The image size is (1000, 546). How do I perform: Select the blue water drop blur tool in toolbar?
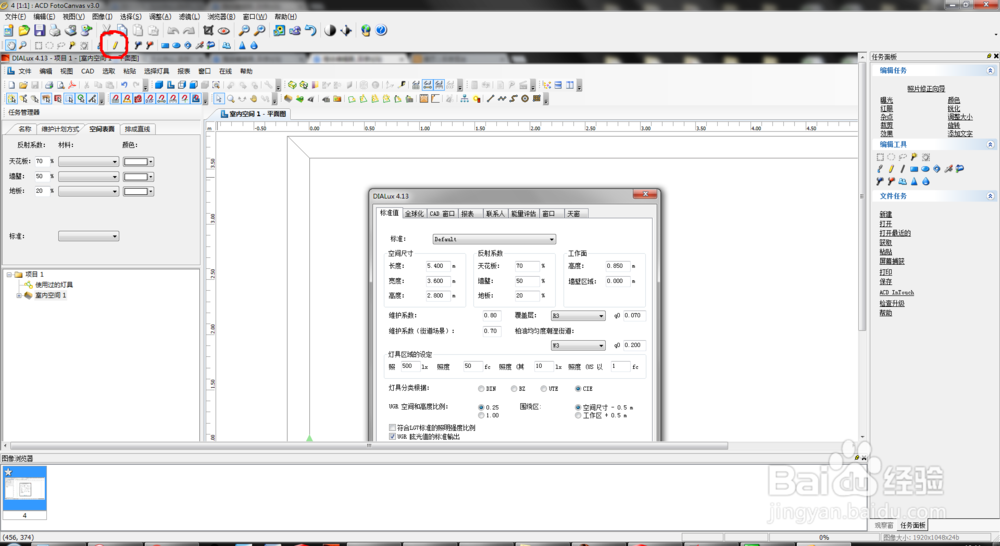pos(254,45)
